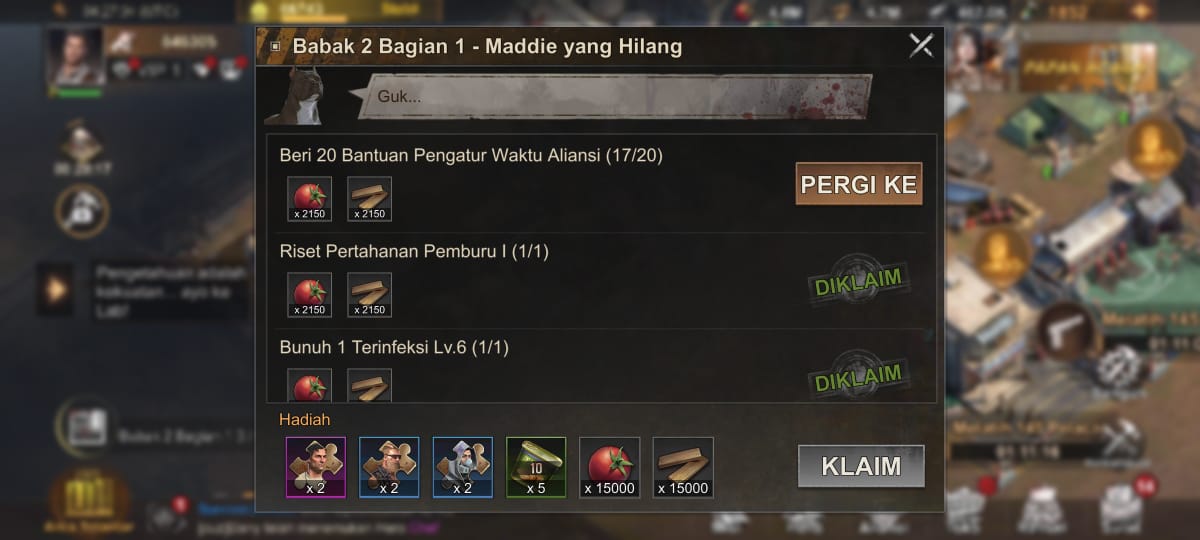Tap the x15000 tomato food reward
This screenshot has height=540, width=1200.
(610, 467)
